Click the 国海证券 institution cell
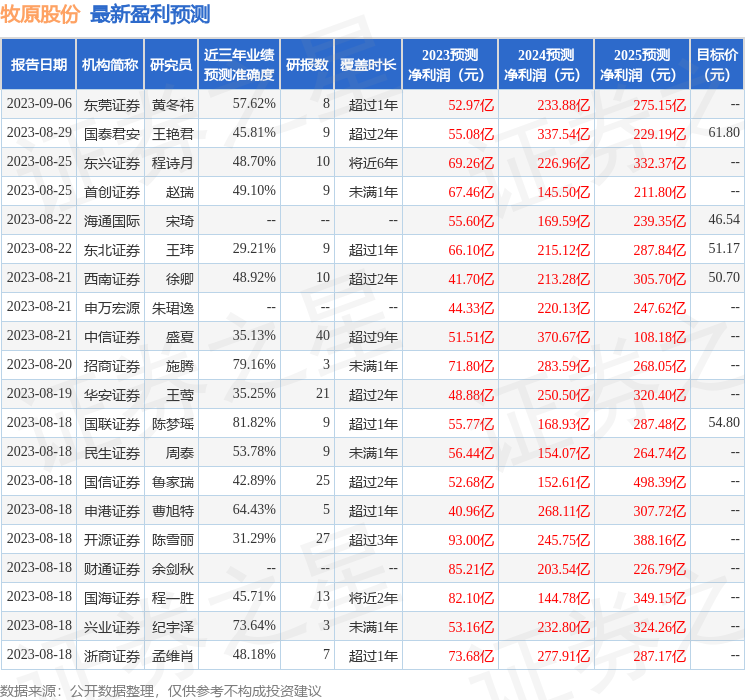 pyautogui.click(x=112, y=598)
